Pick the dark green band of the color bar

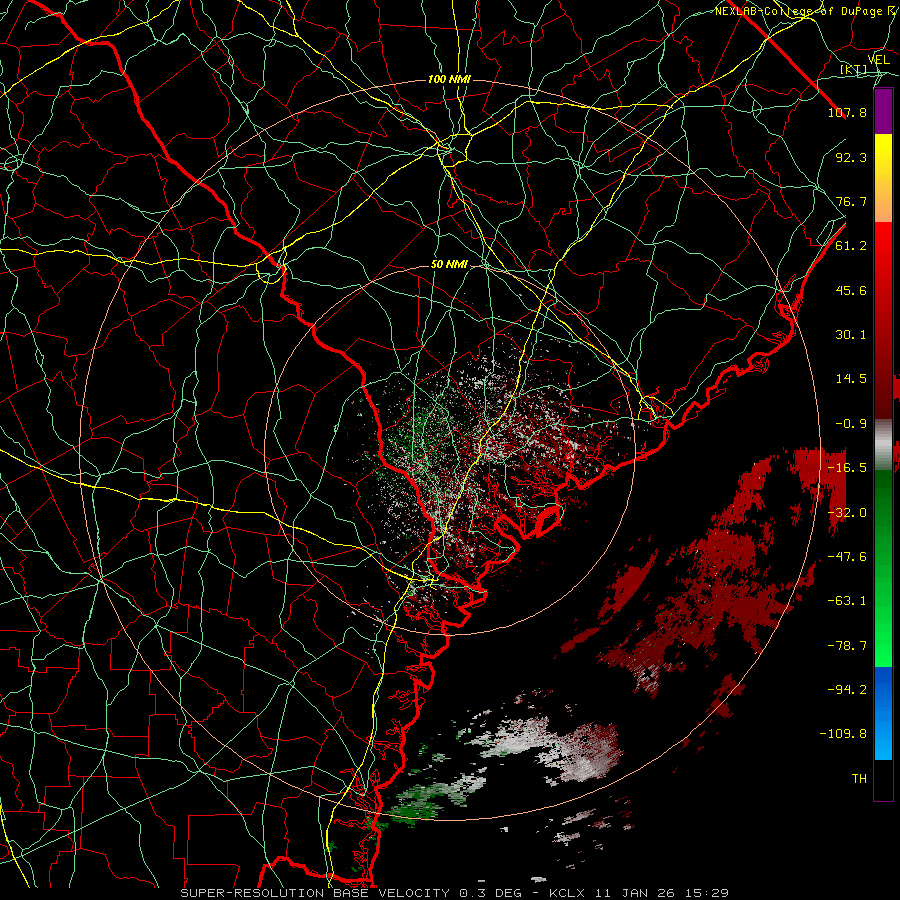(883, 517)
